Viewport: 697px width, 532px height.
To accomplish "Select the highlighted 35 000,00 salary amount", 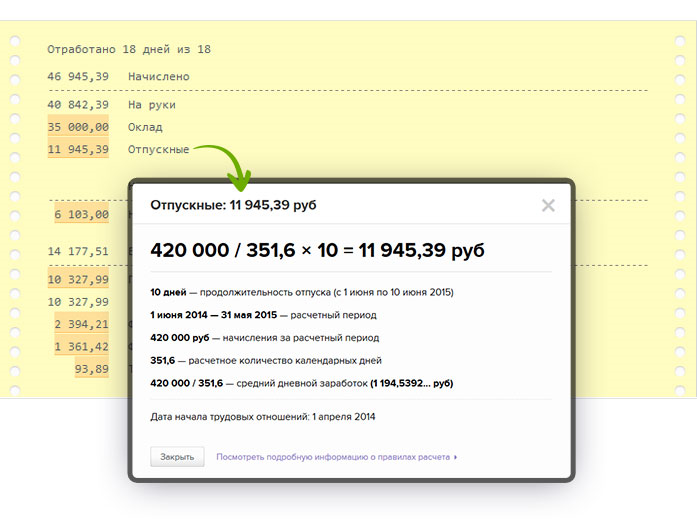I will [x=78, y=127].
